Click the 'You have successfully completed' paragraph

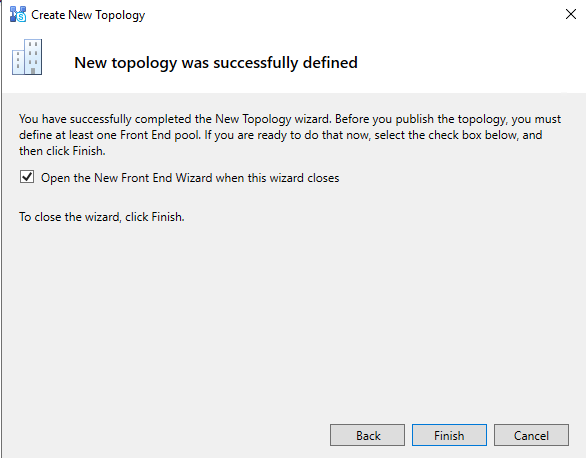(290, 135)
